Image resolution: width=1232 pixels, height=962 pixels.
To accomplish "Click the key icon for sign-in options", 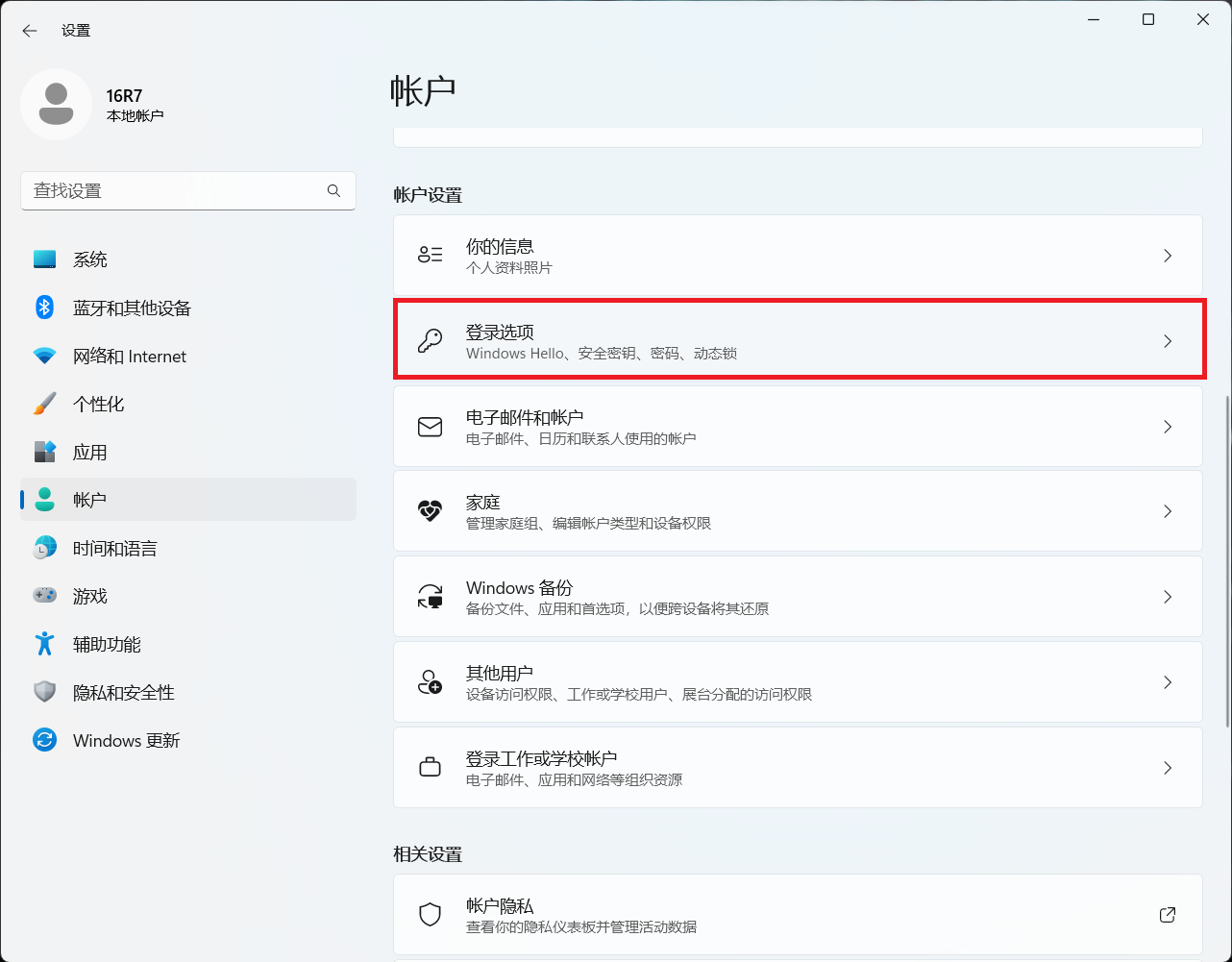I will click(430, 341).
